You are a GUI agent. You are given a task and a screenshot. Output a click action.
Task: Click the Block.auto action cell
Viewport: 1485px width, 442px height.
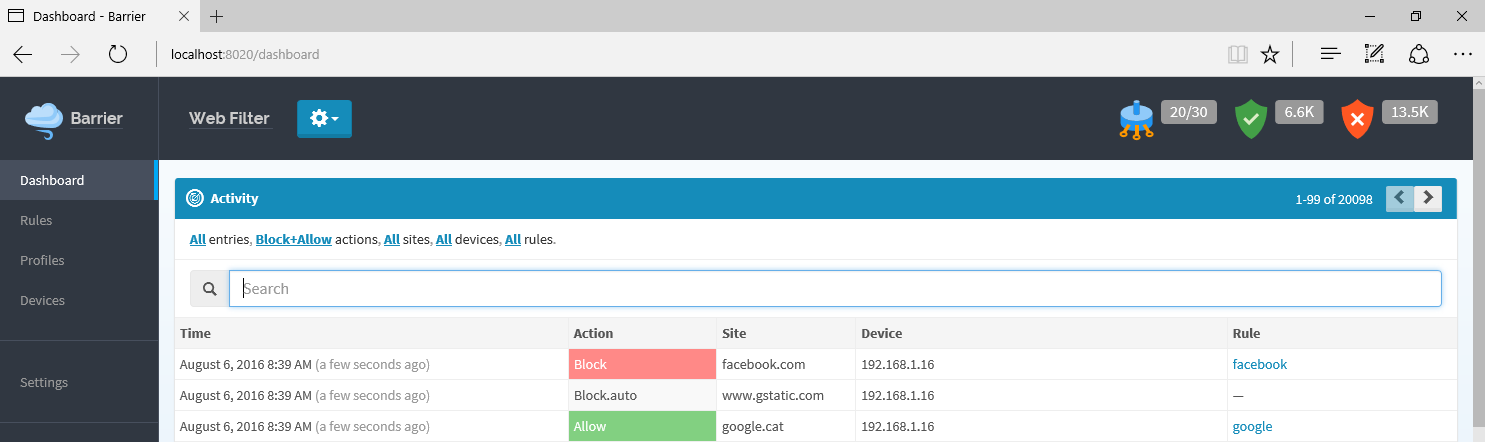click(642, 396)
